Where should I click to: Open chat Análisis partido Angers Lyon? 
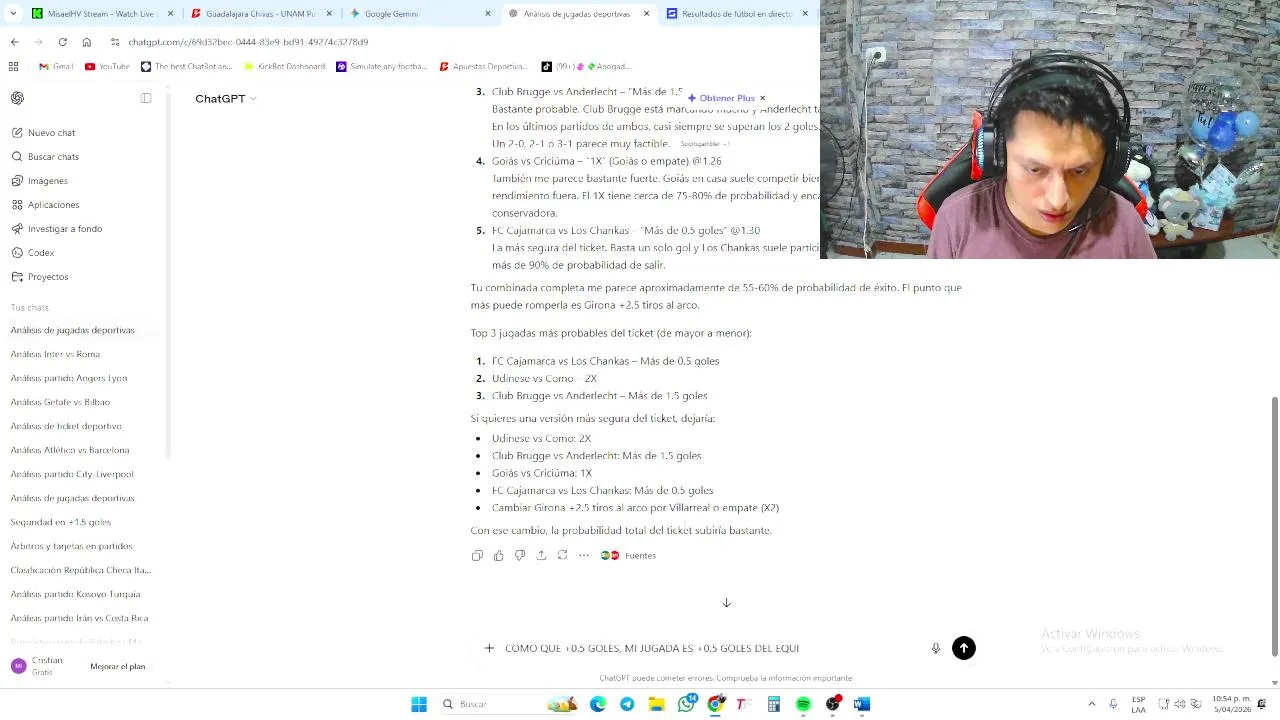69,378
